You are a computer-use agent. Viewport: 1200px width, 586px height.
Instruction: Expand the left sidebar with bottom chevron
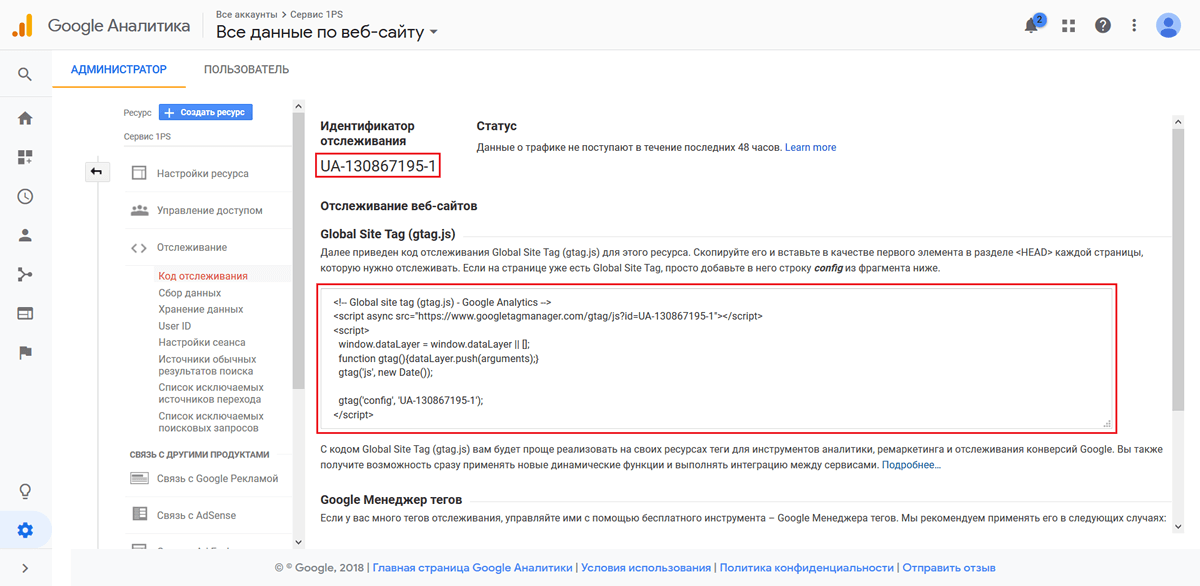coord(25,569)
